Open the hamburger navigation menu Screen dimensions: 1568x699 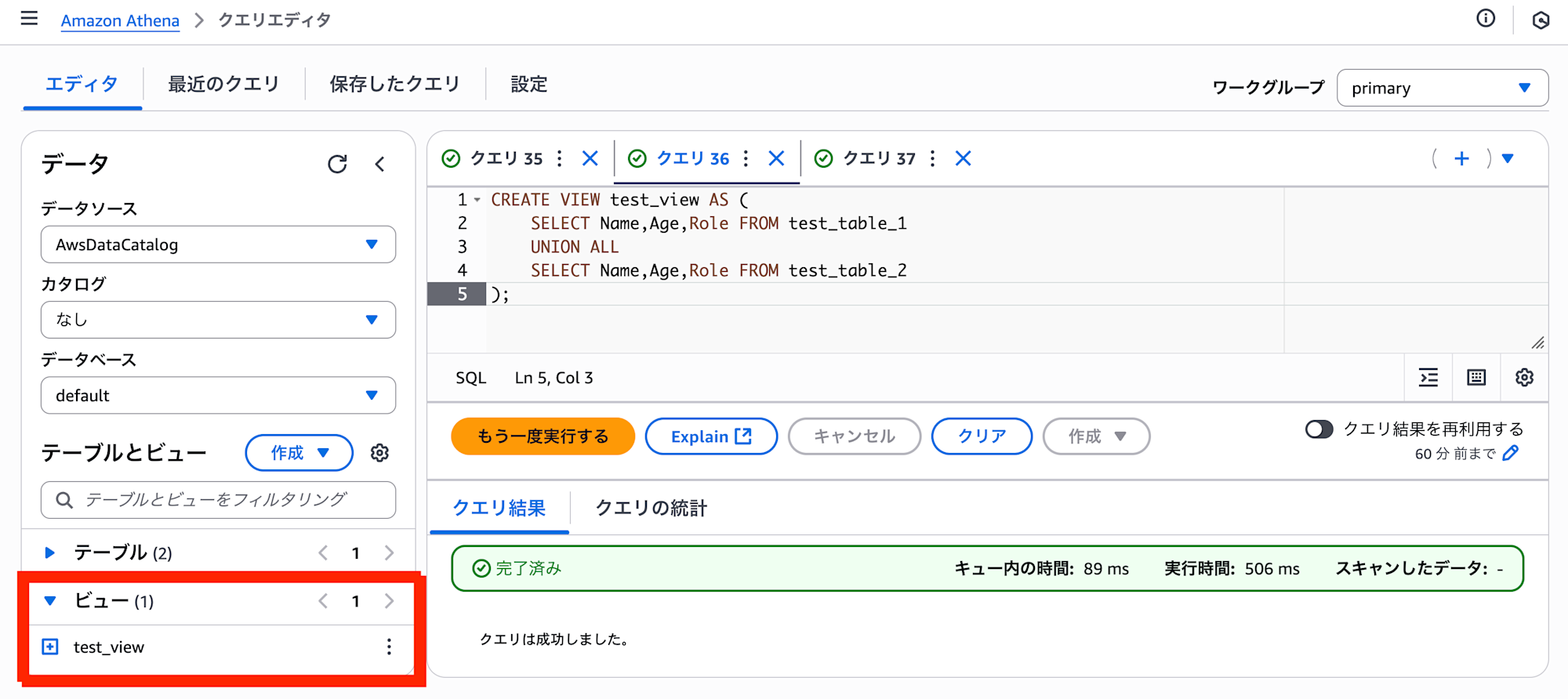(29, 18)
